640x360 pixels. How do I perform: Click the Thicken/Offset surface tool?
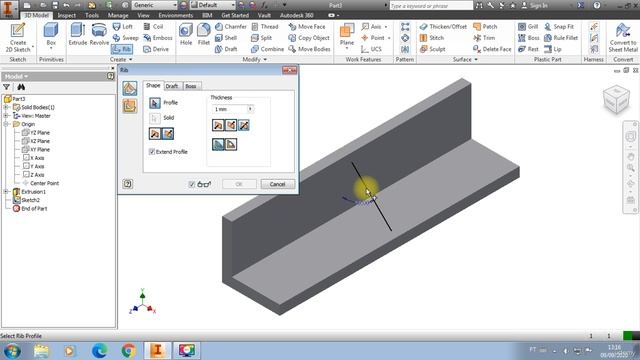tap(443, 27)
